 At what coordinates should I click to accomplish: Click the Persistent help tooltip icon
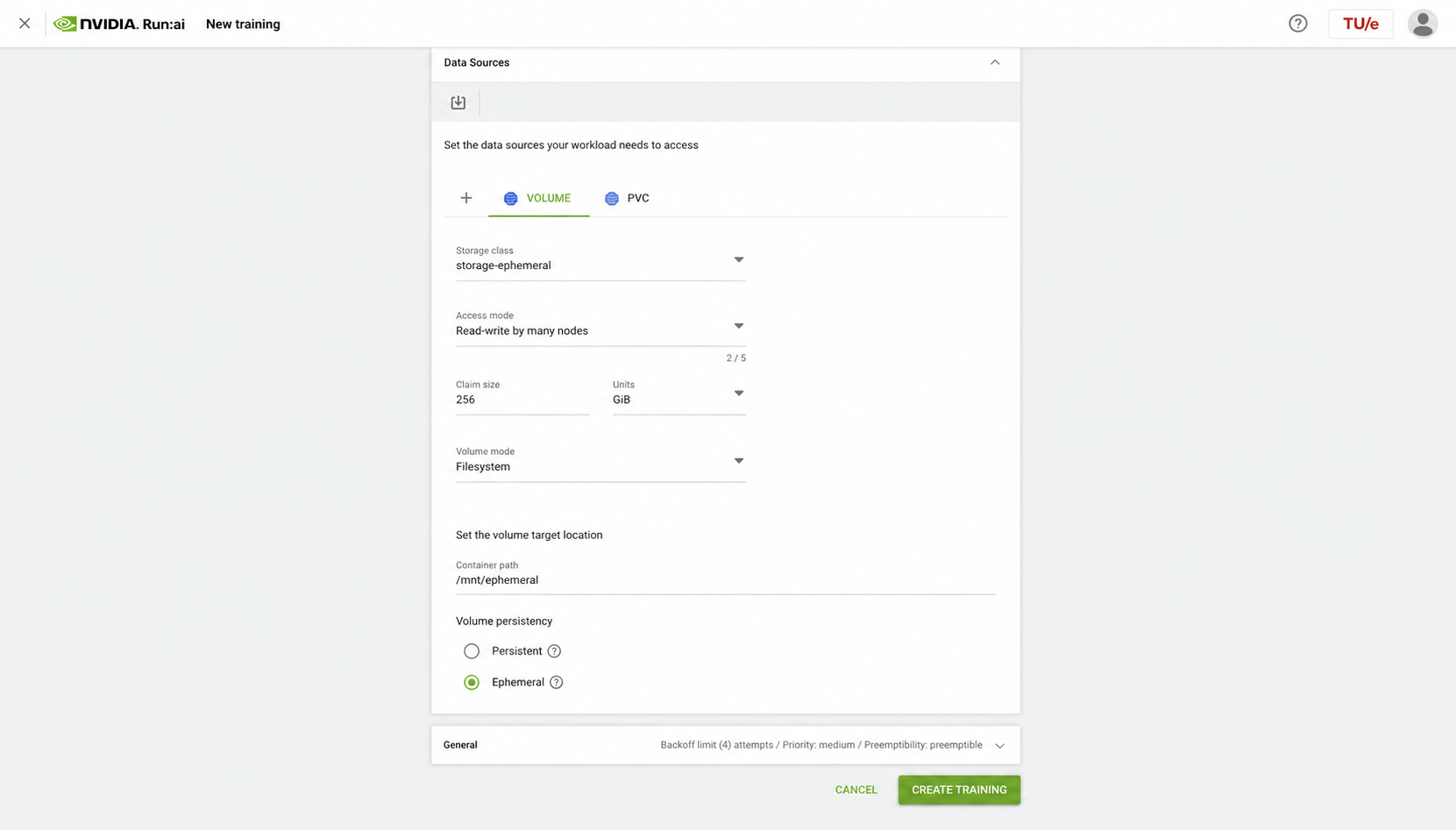click(554, 651)
